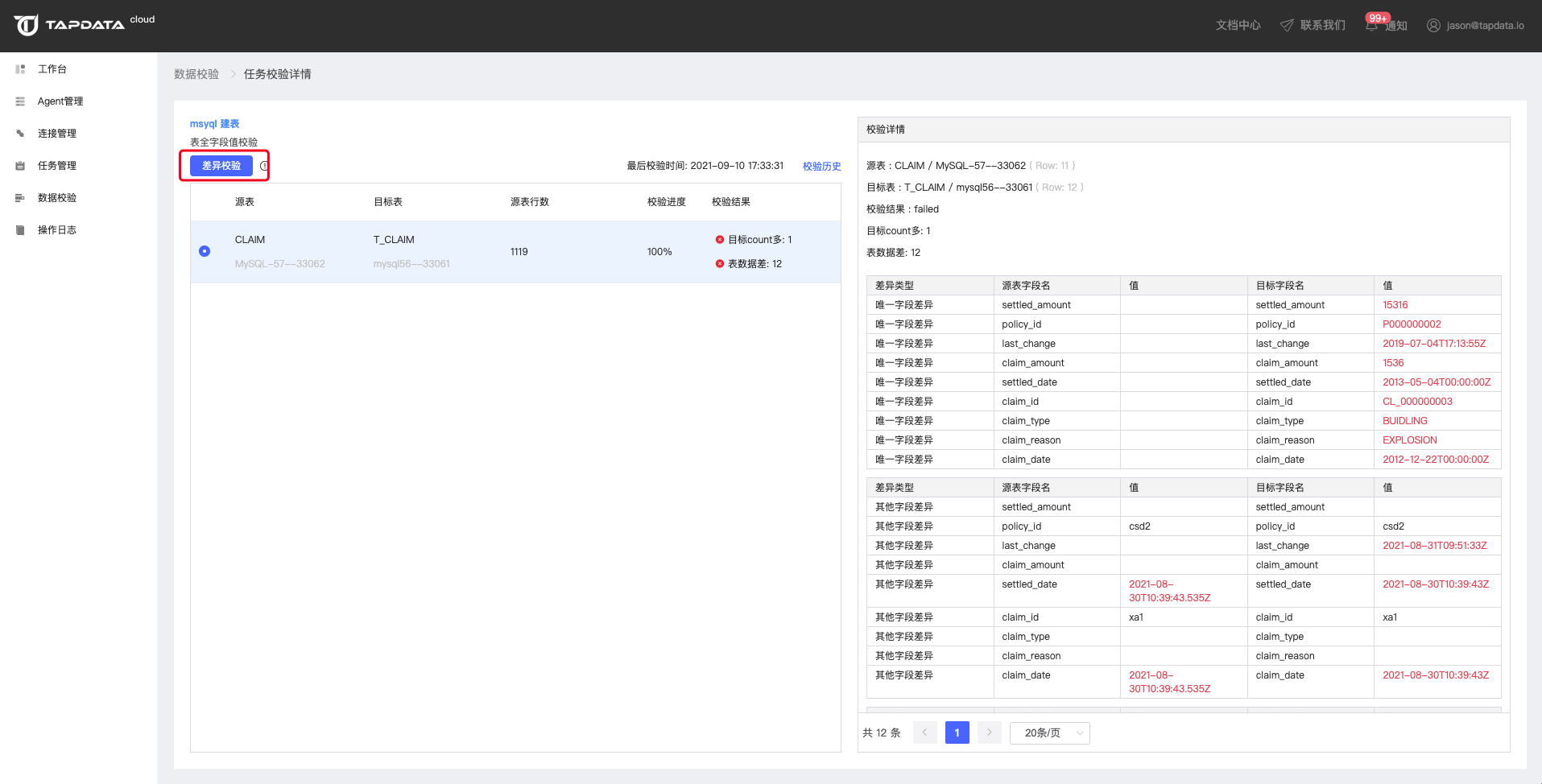Screen dimensions: 1542x784
Task: Click the 任务管理 sidebar icon
Action: pos(20,166)
